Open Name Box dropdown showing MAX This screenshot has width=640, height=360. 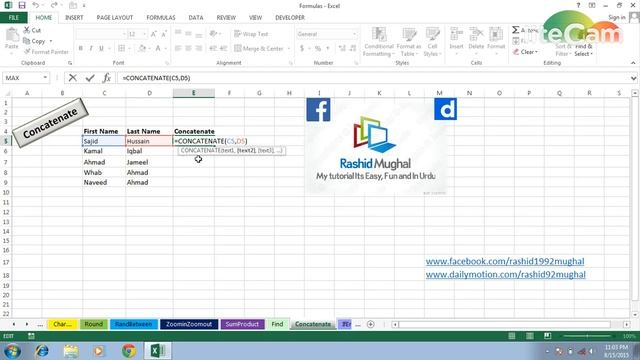pyautogui.click(x=45, y=78)
